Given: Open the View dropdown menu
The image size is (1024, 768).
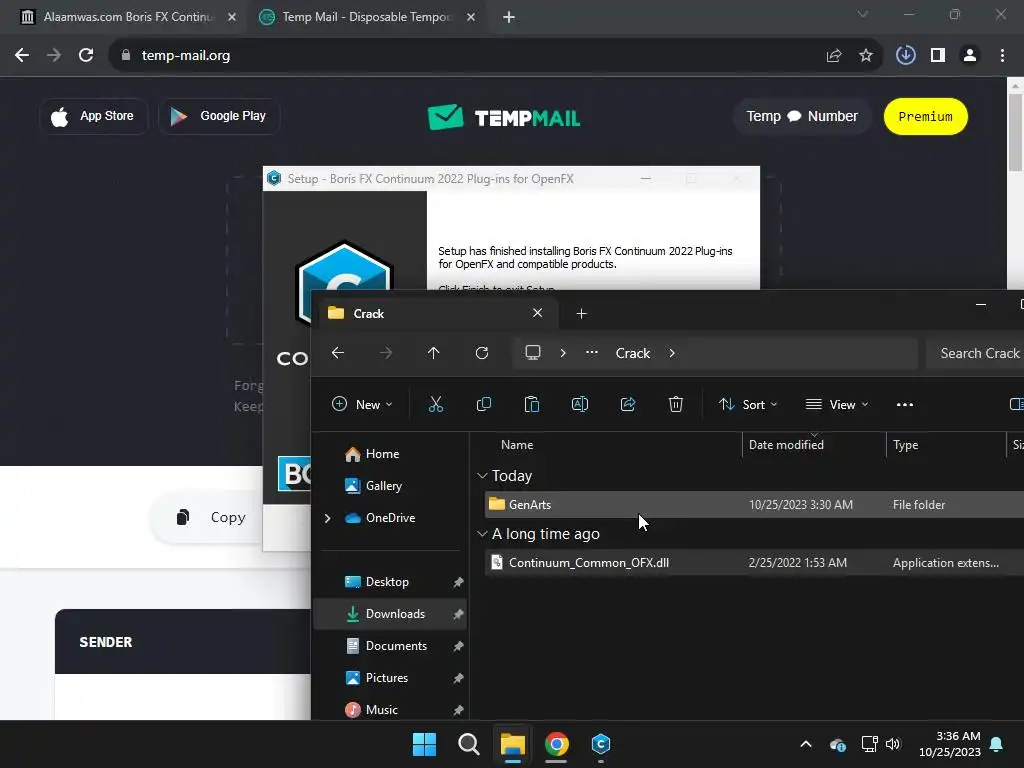Looking at the screenshot, I should (837, 404).
